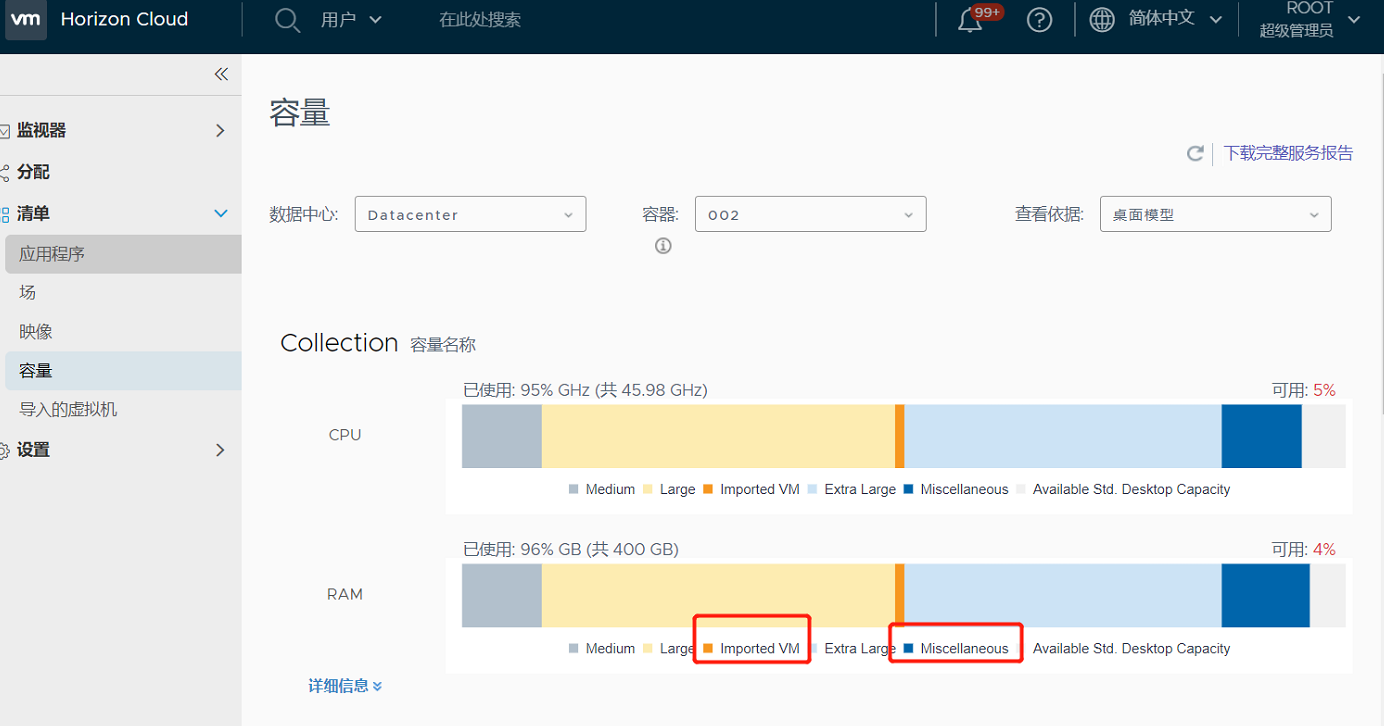
Task: Select 场 in the sidebar
Action: tap(121, 292)
